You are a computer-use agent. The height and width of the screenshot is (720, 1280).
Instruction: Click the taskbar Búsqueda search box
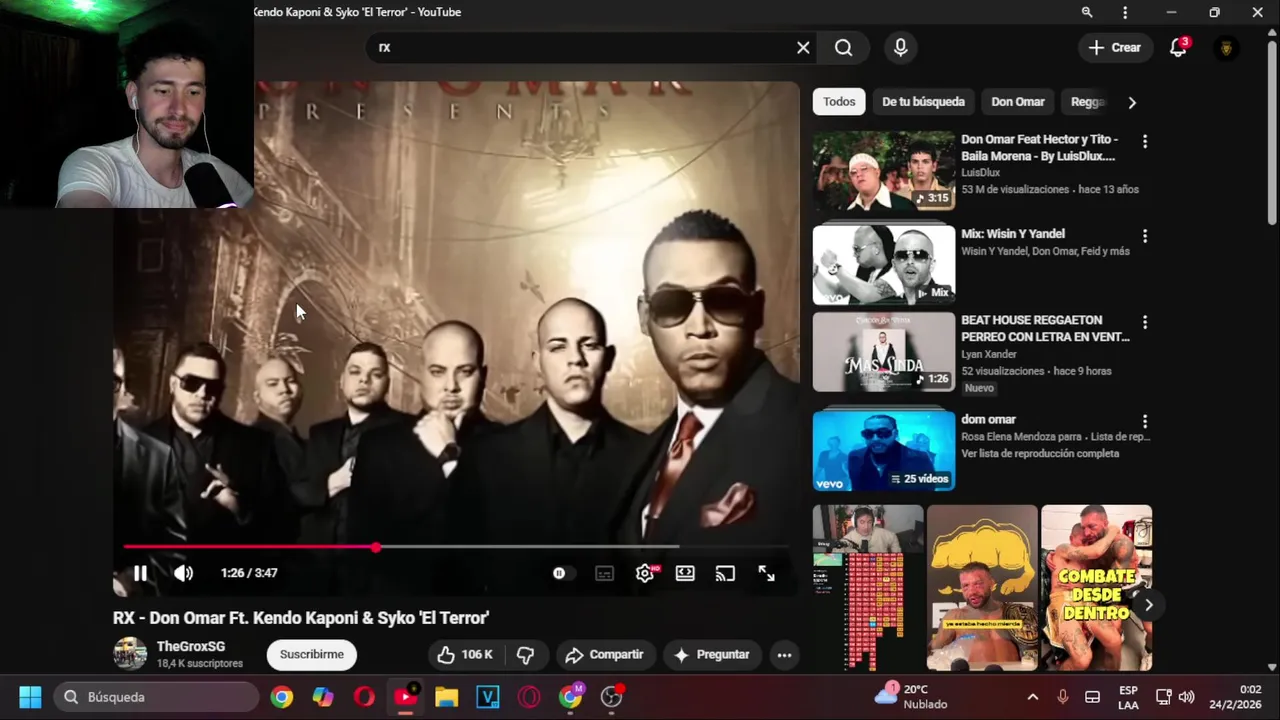[x=156, y=697]
